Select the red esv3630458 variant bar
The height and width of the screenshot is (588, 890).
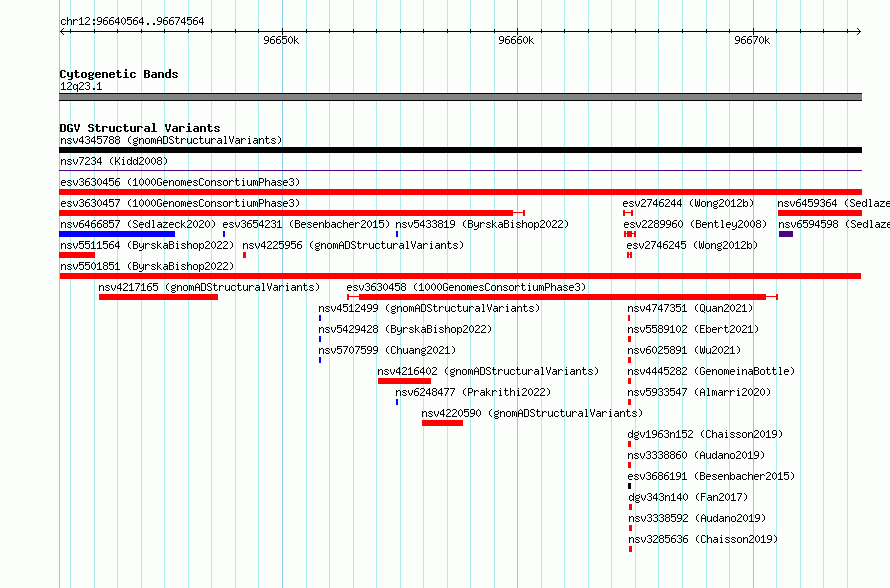point(562,297)
